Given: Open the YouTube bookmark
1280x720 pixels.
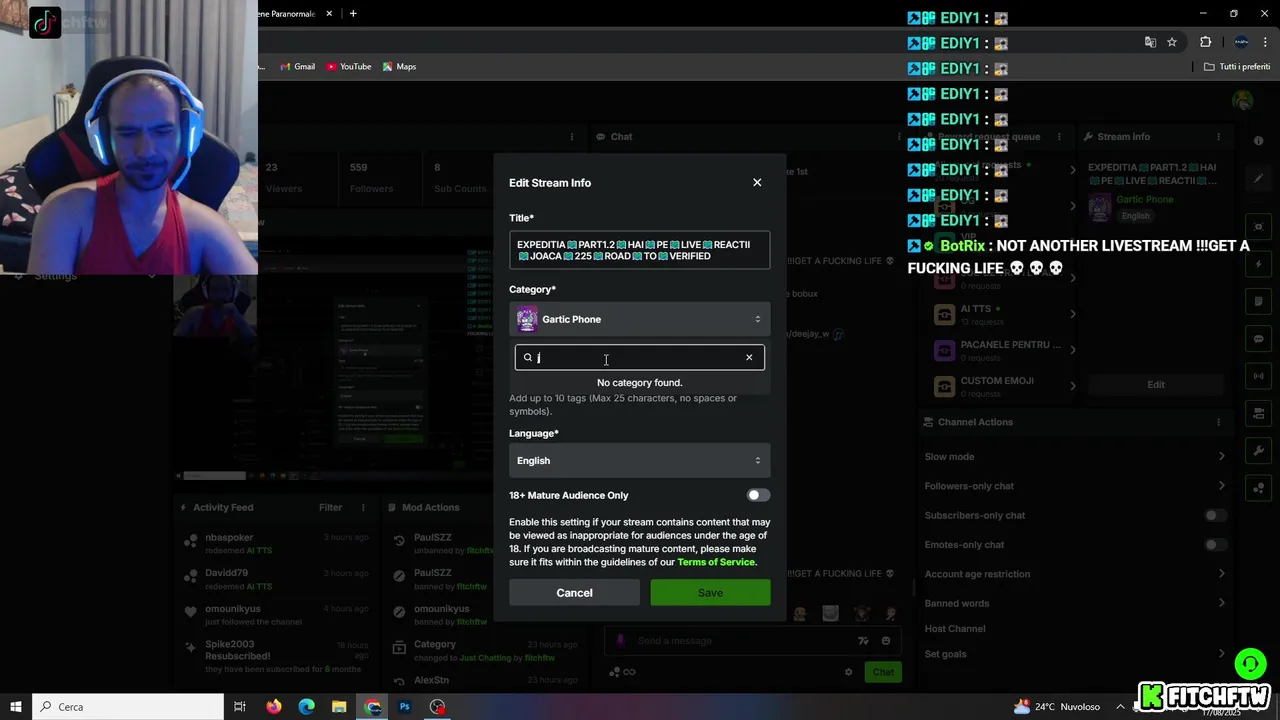Looking at the screenshot, I should point(348,66).
